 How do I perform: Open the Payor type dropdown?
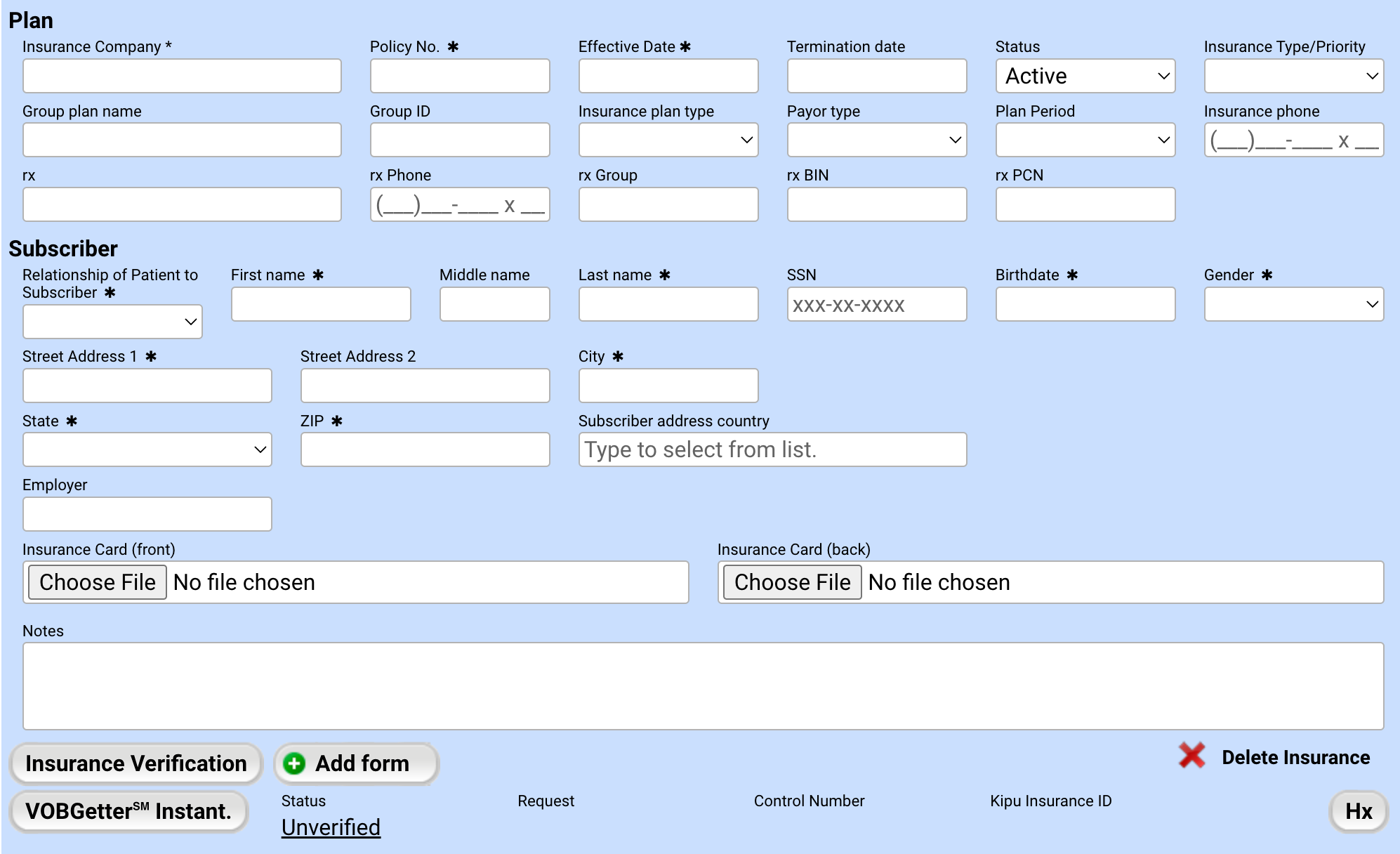pos(876,140)
